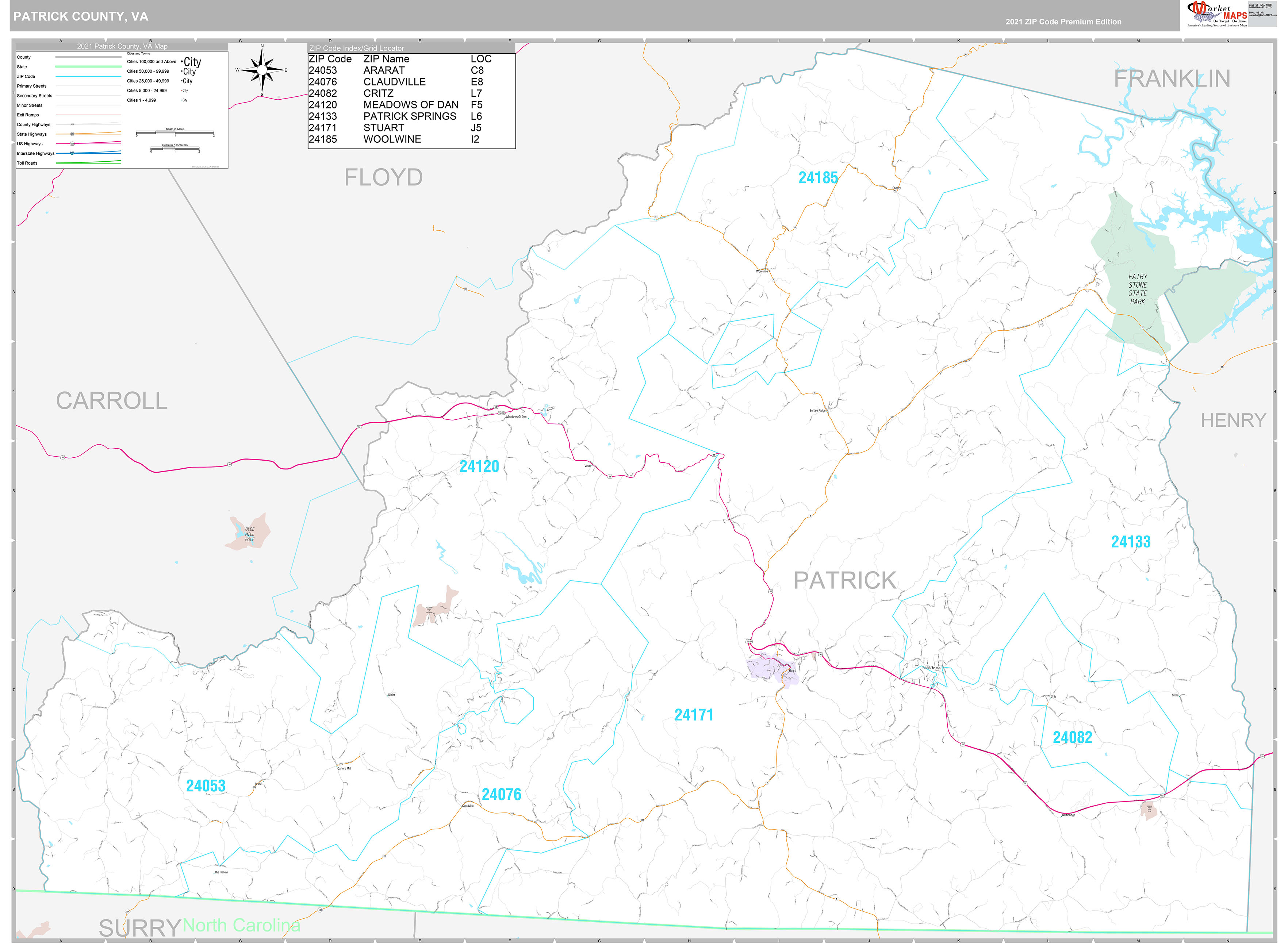Expand the ZIP Code Index/Grid Locator panel
Image resolution: width=1288 pixels, height=949 pixels.
[x=356, y=48]
